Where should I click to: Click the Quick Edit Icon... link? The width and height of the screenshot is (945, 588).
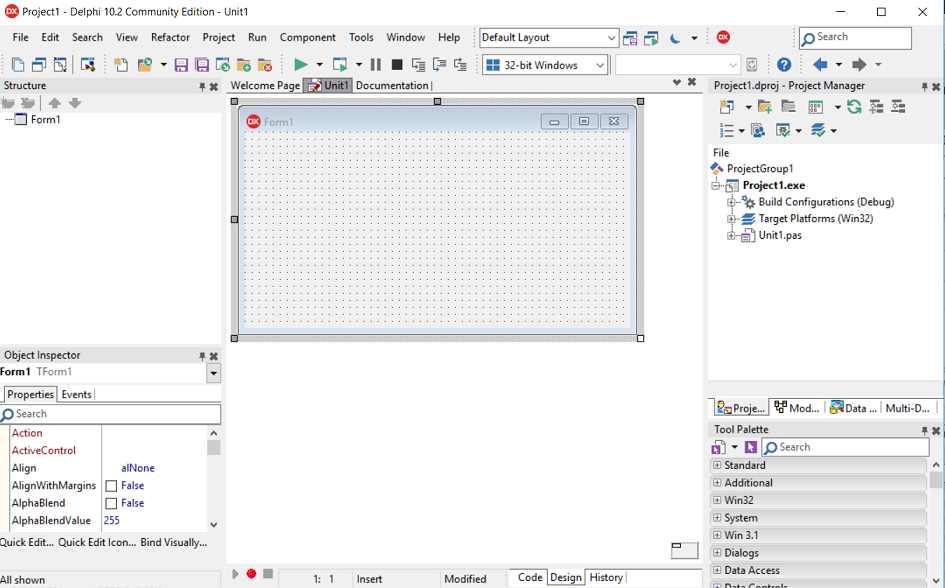97,542
